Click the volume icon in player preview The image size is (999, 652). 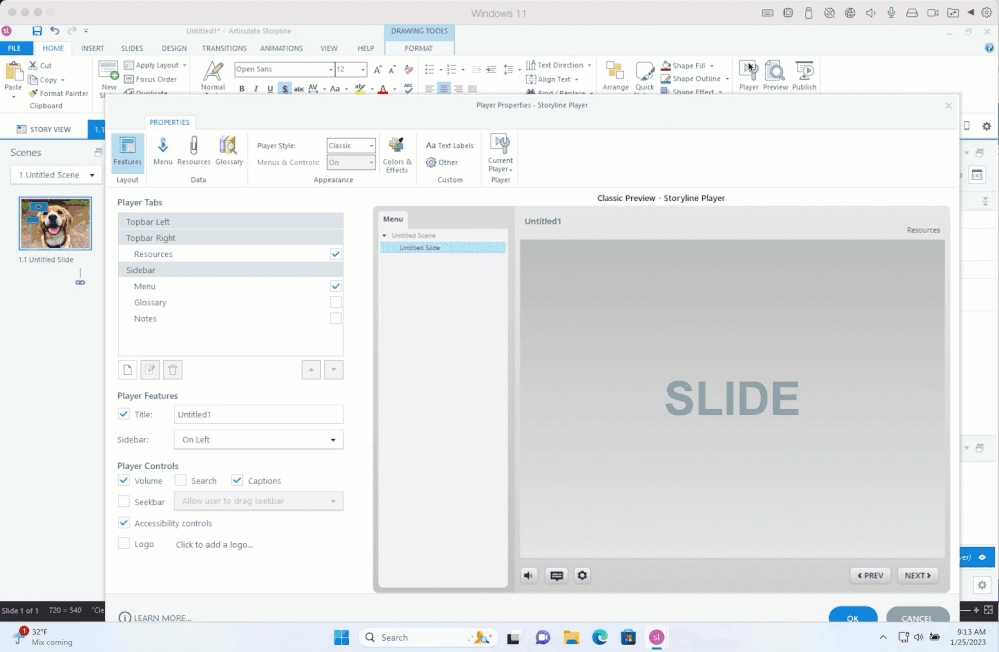pos(530,575)
